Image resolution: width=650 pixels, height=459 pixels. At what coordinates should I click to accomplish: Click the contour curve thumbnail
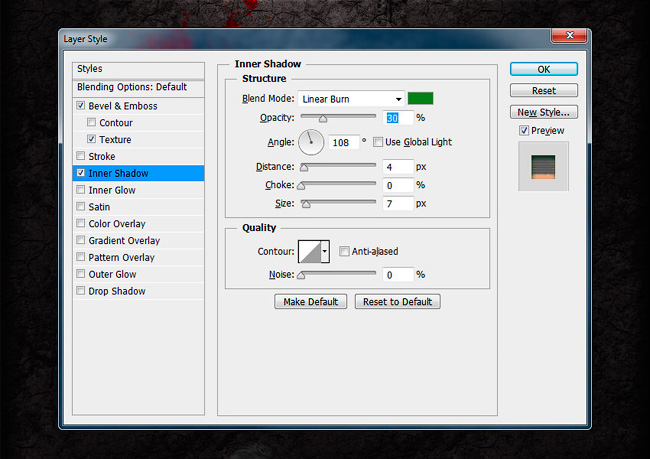(x=310, y=251)
